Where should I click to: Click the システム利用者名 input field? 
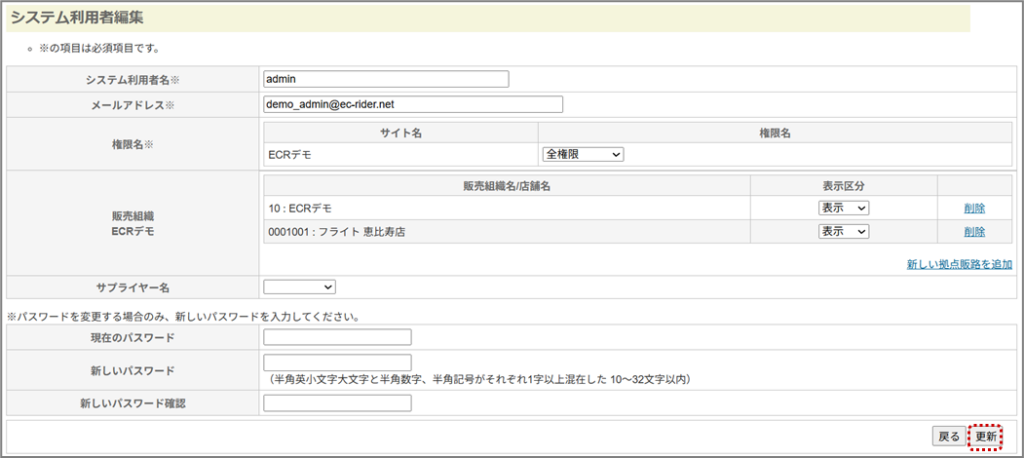[386, 79]
